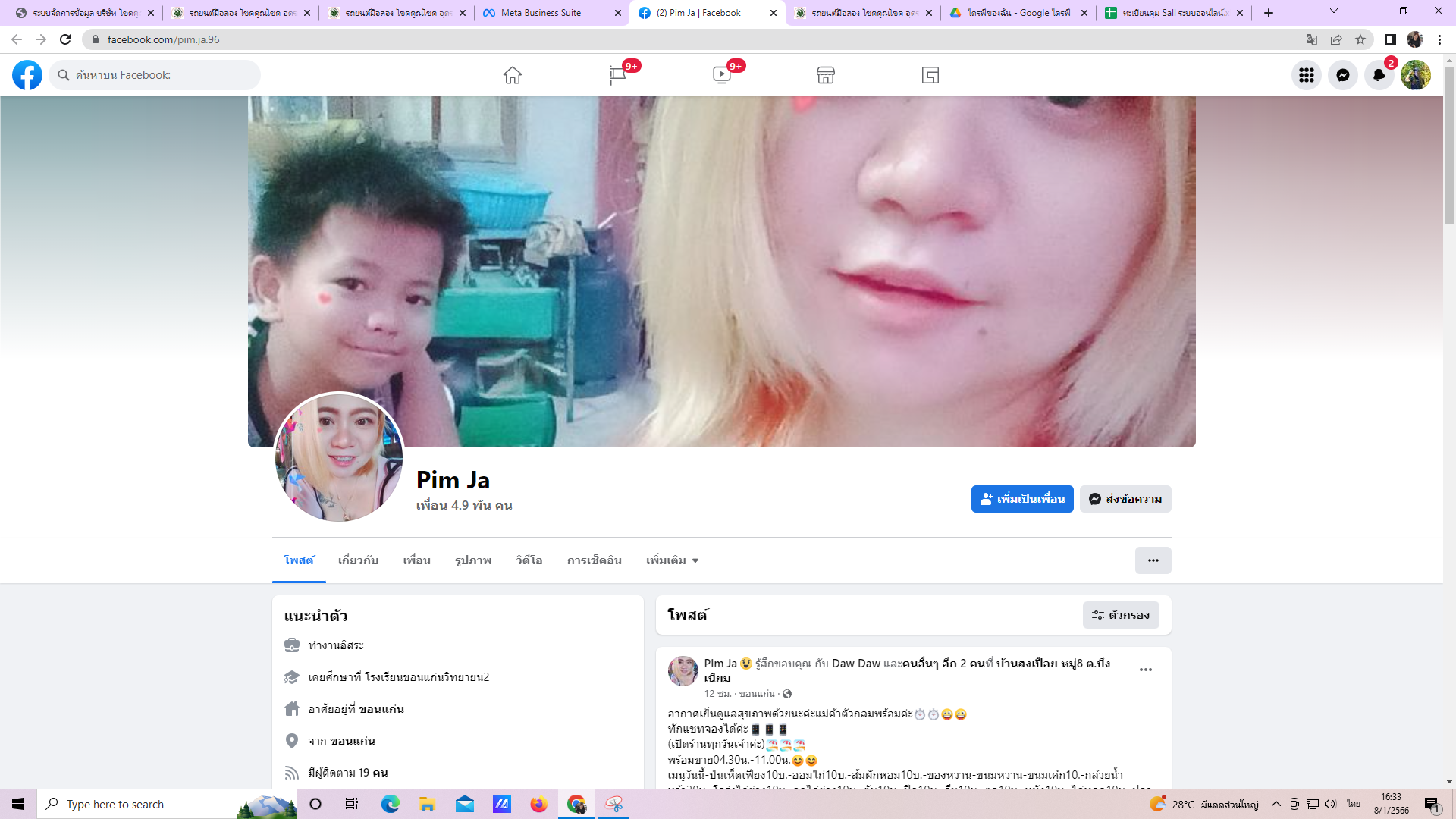1456x819 pixels.
Task: Expand the เพิ่มเติม dropdown tab
Action: pos(672,560)
